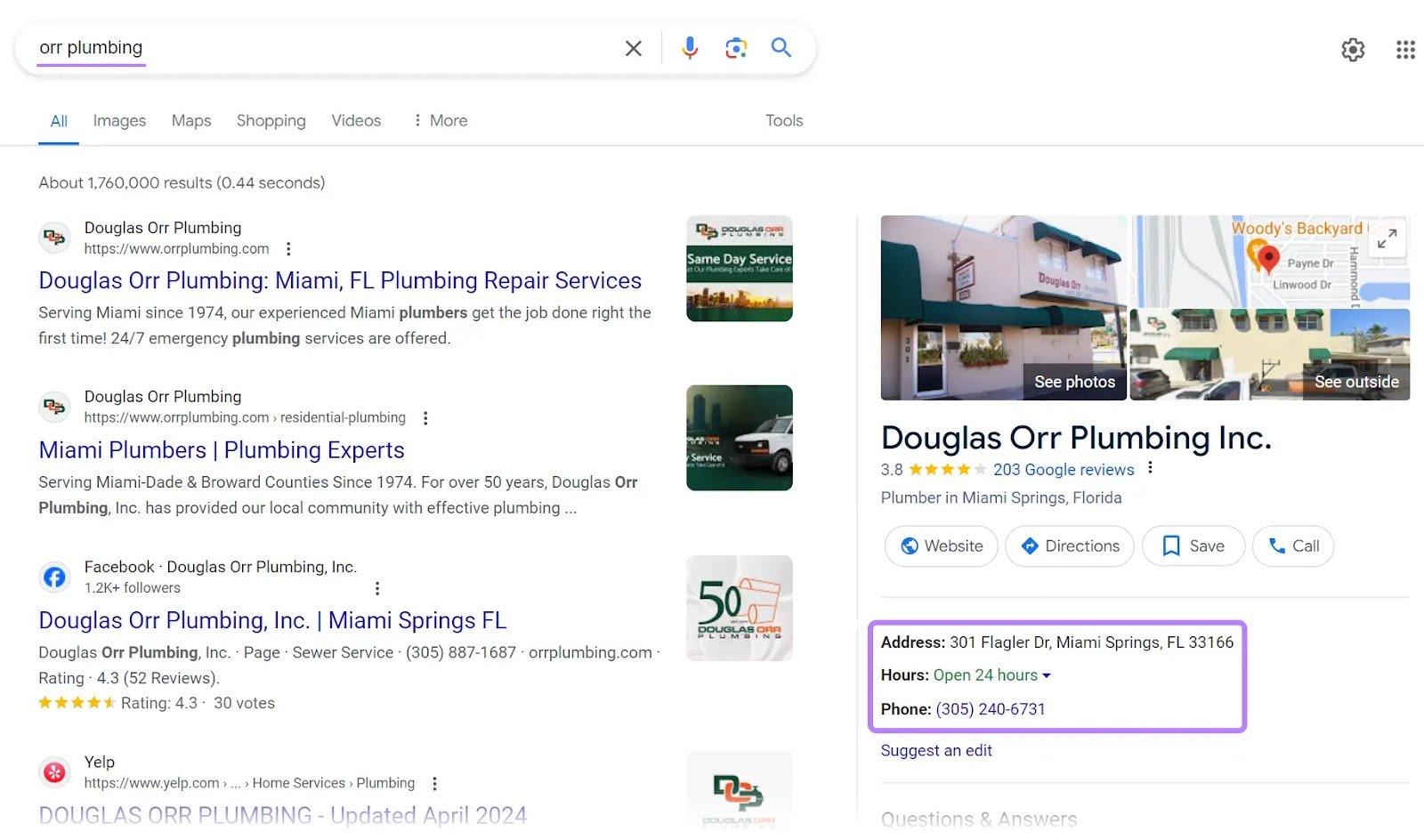Open the 203 Google reviews link
This screenshot has width=1424, height=840.
pos(1064,469)
